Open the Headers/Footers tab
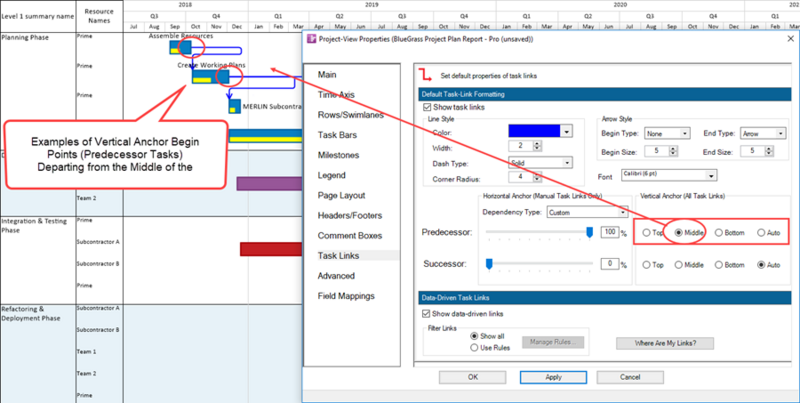 point(349,215)
